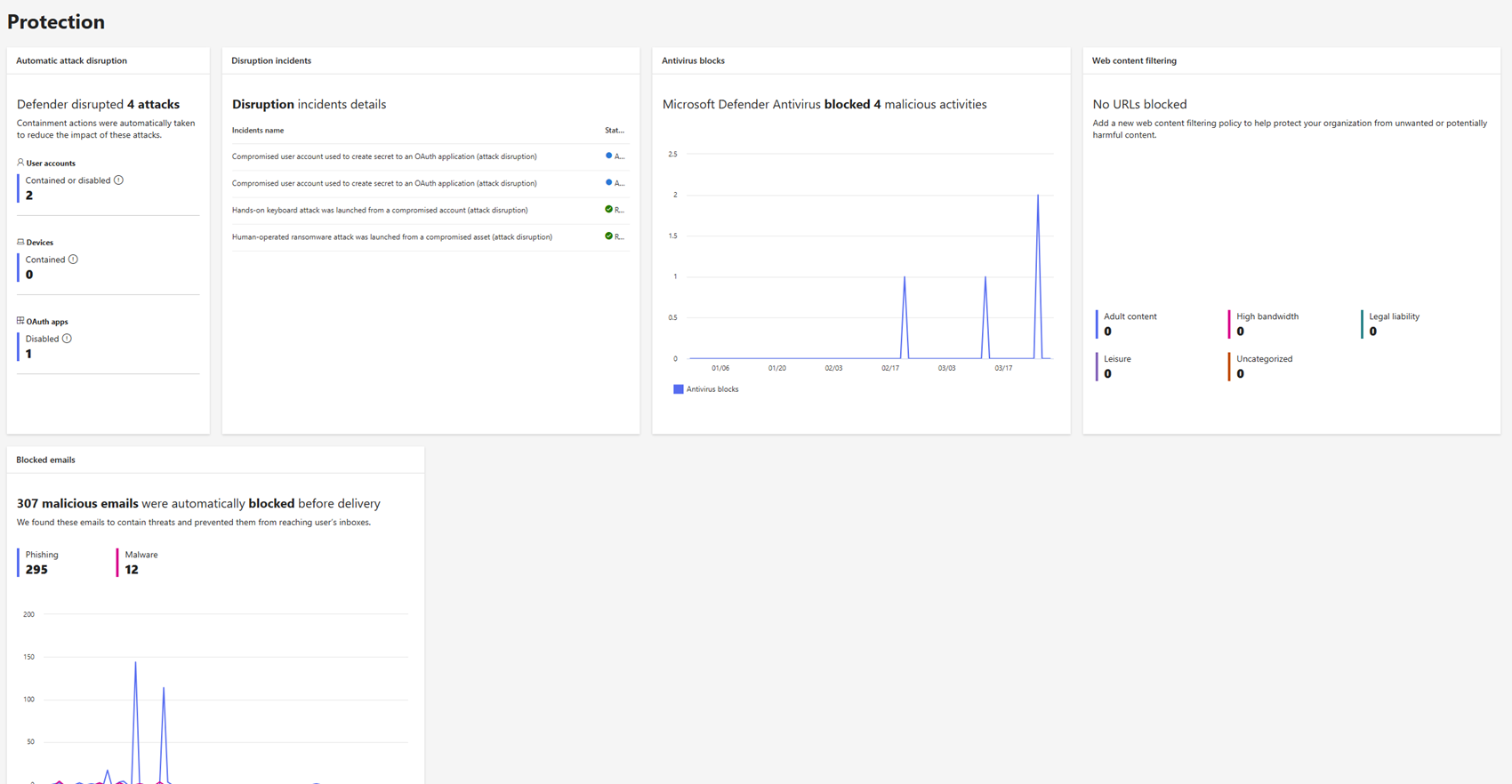
Task: Sort by Incidents name column header
Action: (258, 131)
